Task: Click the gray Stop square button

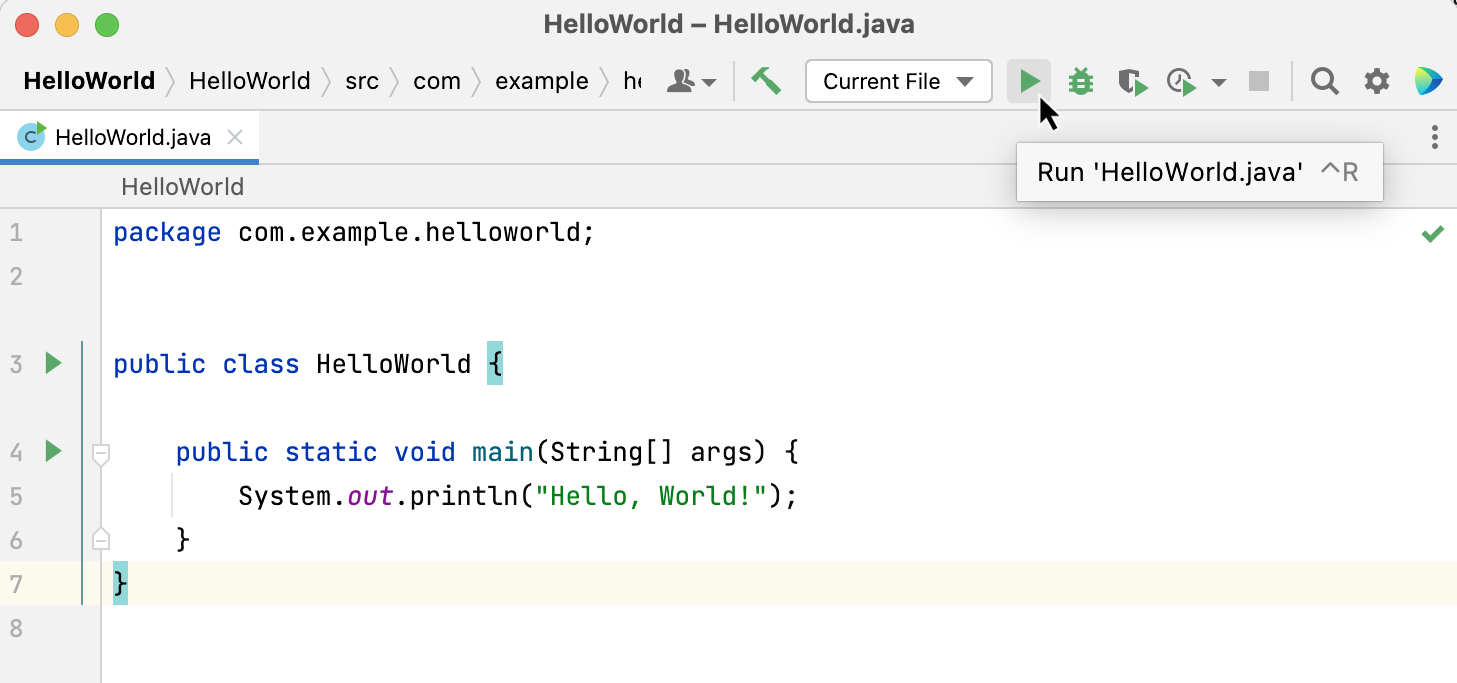Action: coord(1259,81)
